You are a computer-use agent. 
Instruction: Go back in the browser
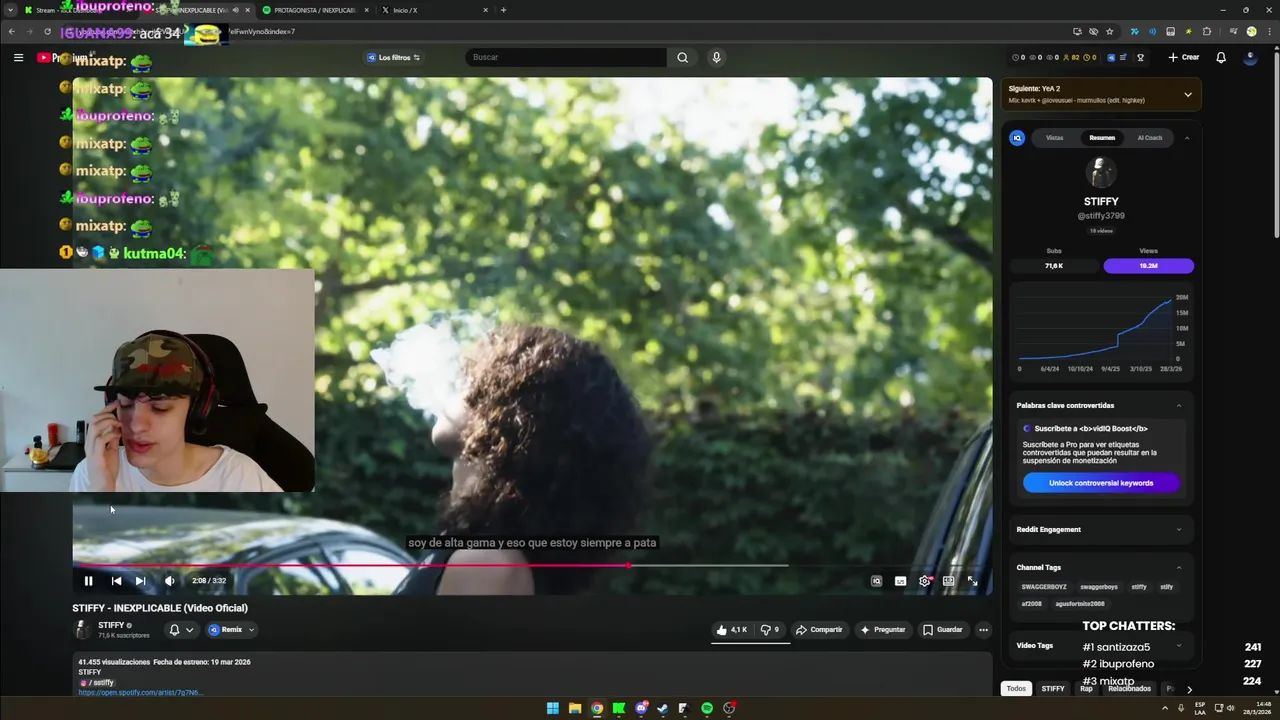tap(12, 31)
